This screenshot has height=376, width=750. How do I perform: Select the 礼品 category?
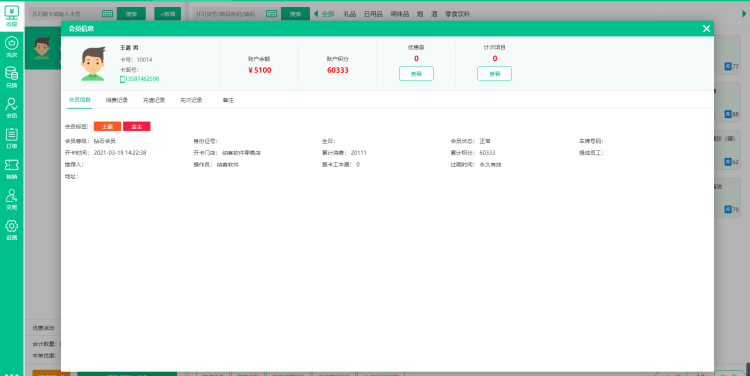pyautogui.click(x=350, y=14)
